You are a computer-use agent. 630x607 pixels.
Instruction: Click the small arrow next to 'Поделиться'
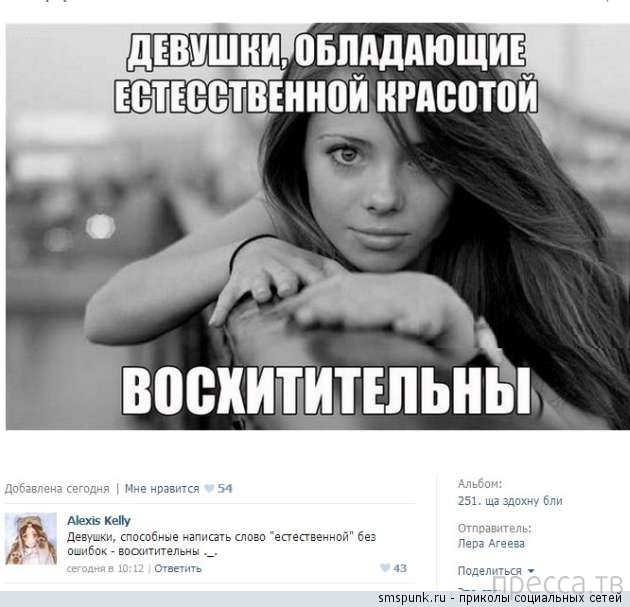[x=531, y=571]
